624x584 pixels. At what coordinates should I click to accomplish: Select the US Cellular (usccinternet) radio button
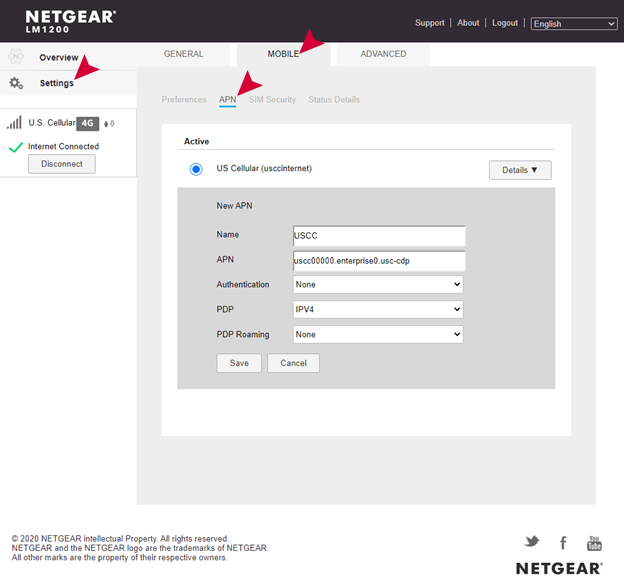(x=196, y=169)
